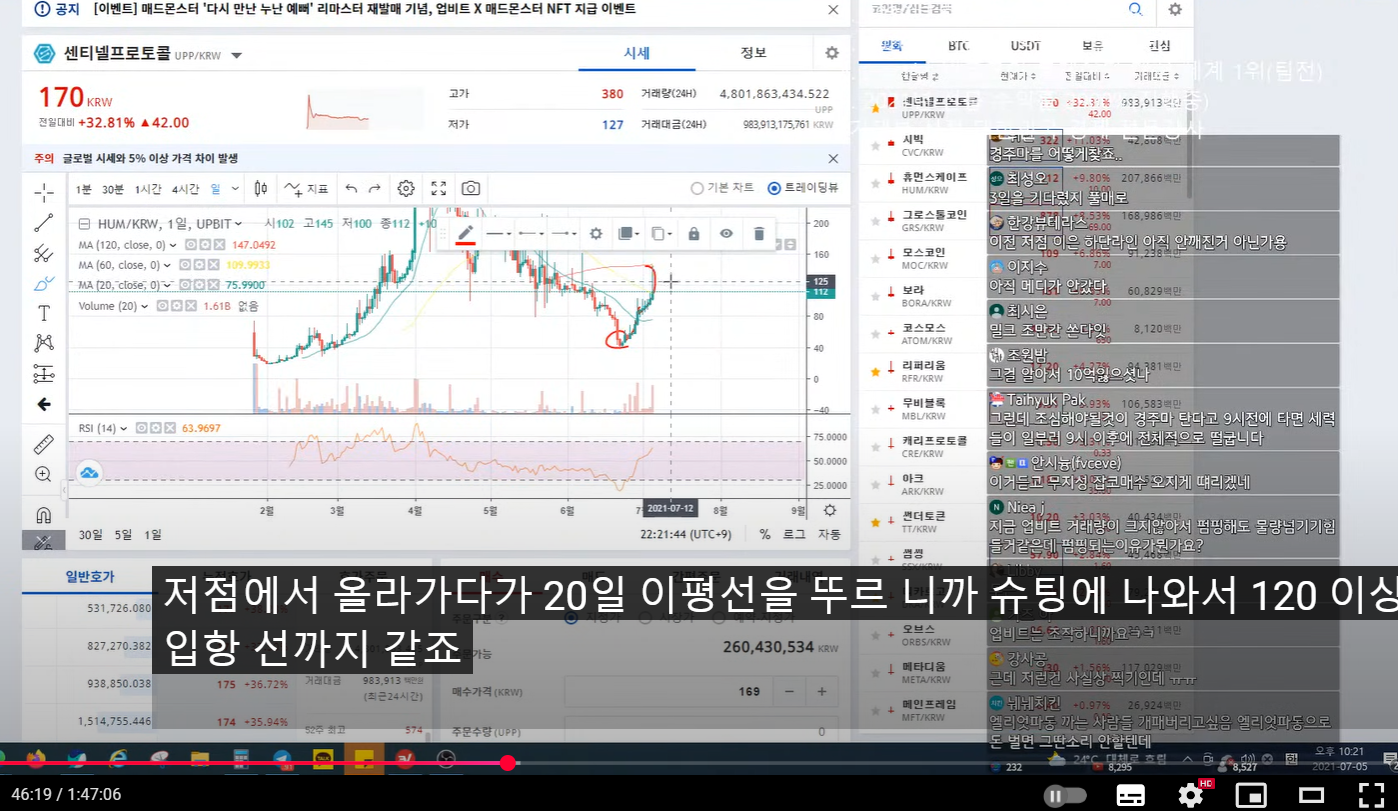Click the black back arrow in sidebar
The width and height of the screenshot is (1398, 811).
tap(44, 404)
